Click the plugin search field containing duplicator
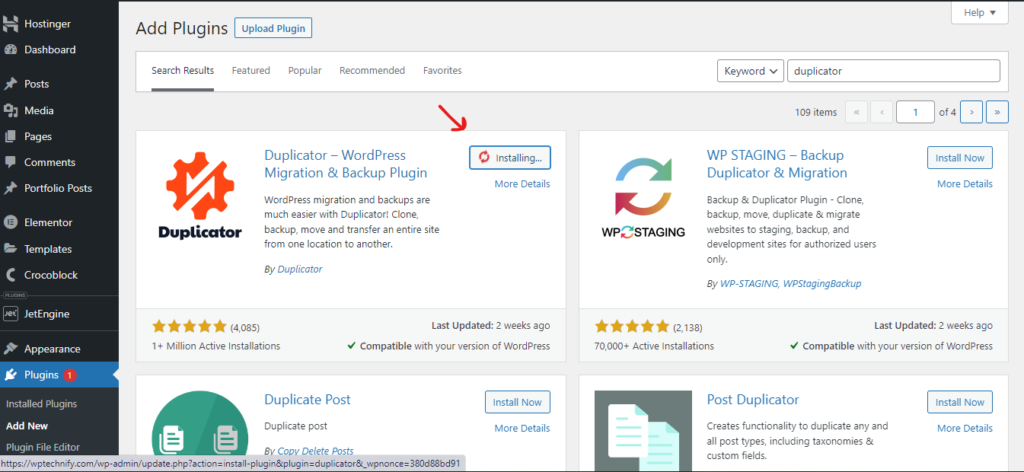This screenshot has height=472, width=1024. point(893,71)
